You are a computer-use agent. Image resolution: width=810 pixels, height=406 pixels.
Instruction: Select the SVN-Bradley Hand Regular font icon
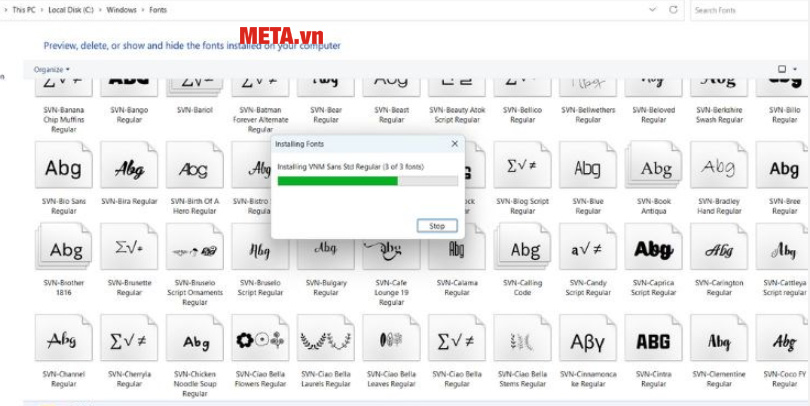(719, 165)
